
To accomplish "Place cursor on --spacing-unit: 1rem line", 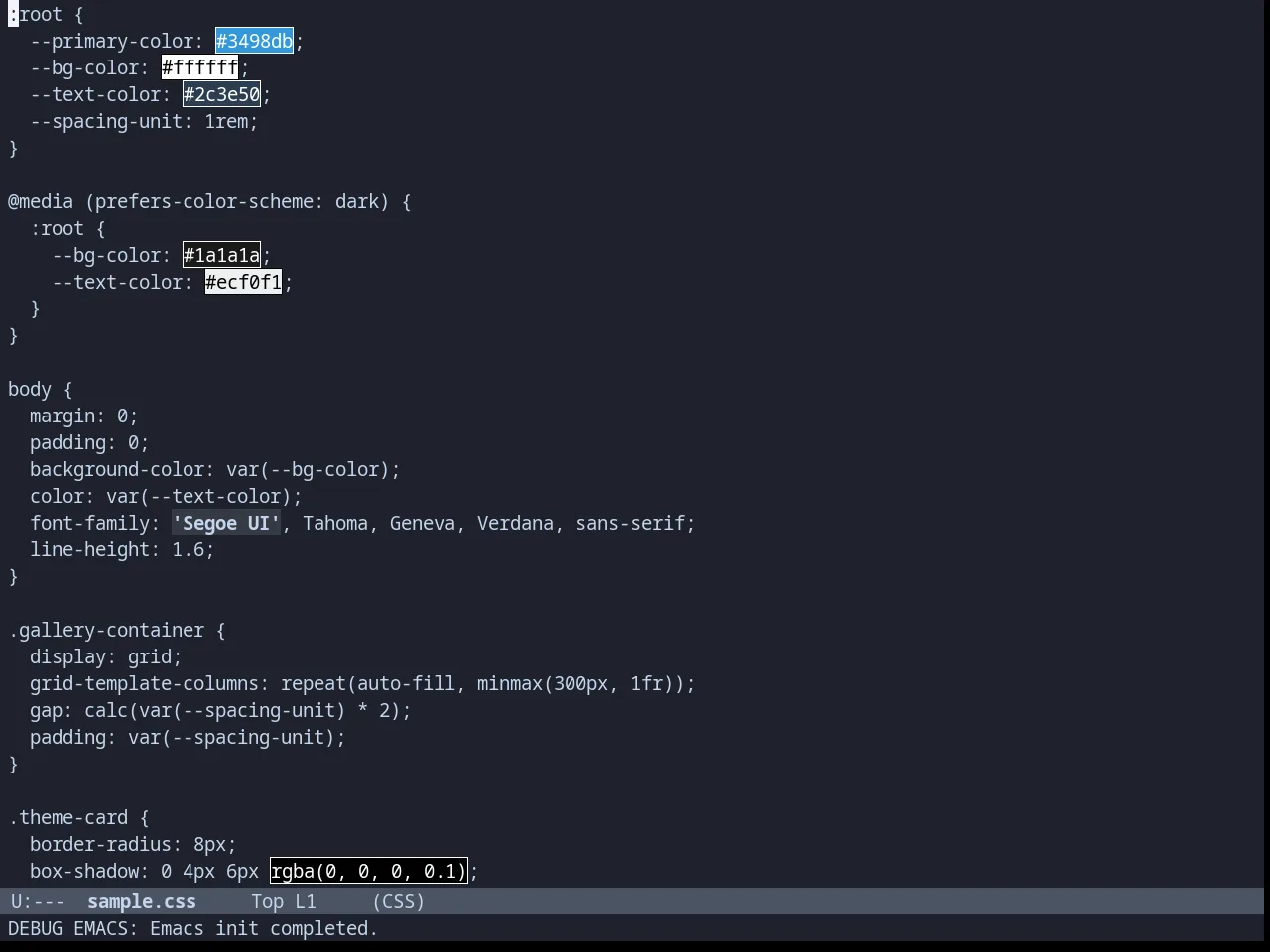I will (144, 121).
